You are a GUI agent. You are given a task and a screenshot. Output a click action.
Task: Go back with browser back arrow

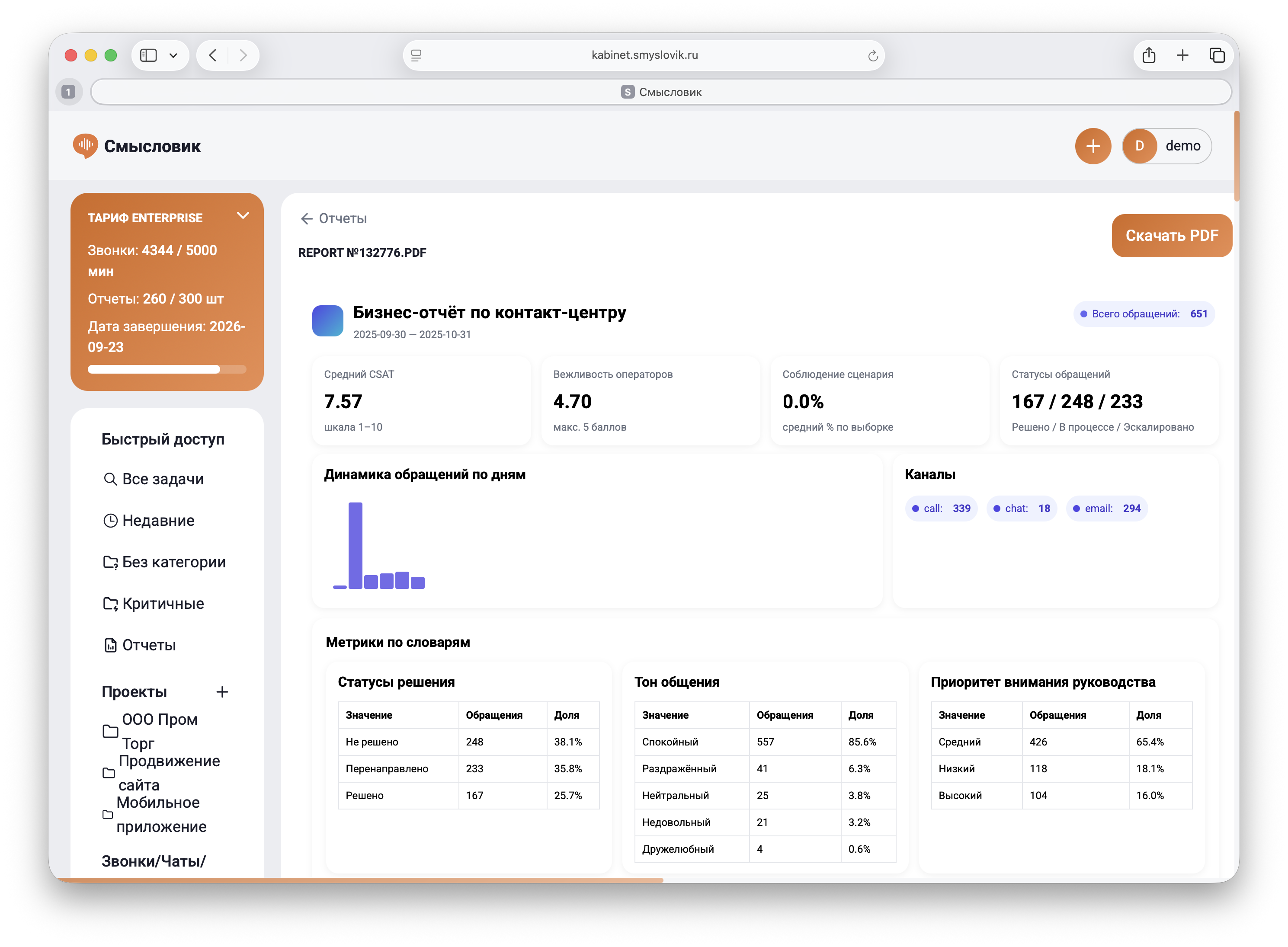coord(213,56)
